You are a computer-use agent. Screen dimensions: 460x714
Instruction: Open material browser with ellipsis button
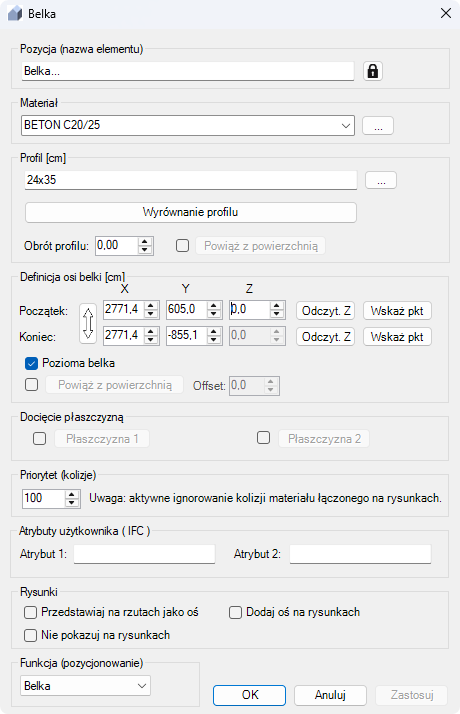[378, 126]
